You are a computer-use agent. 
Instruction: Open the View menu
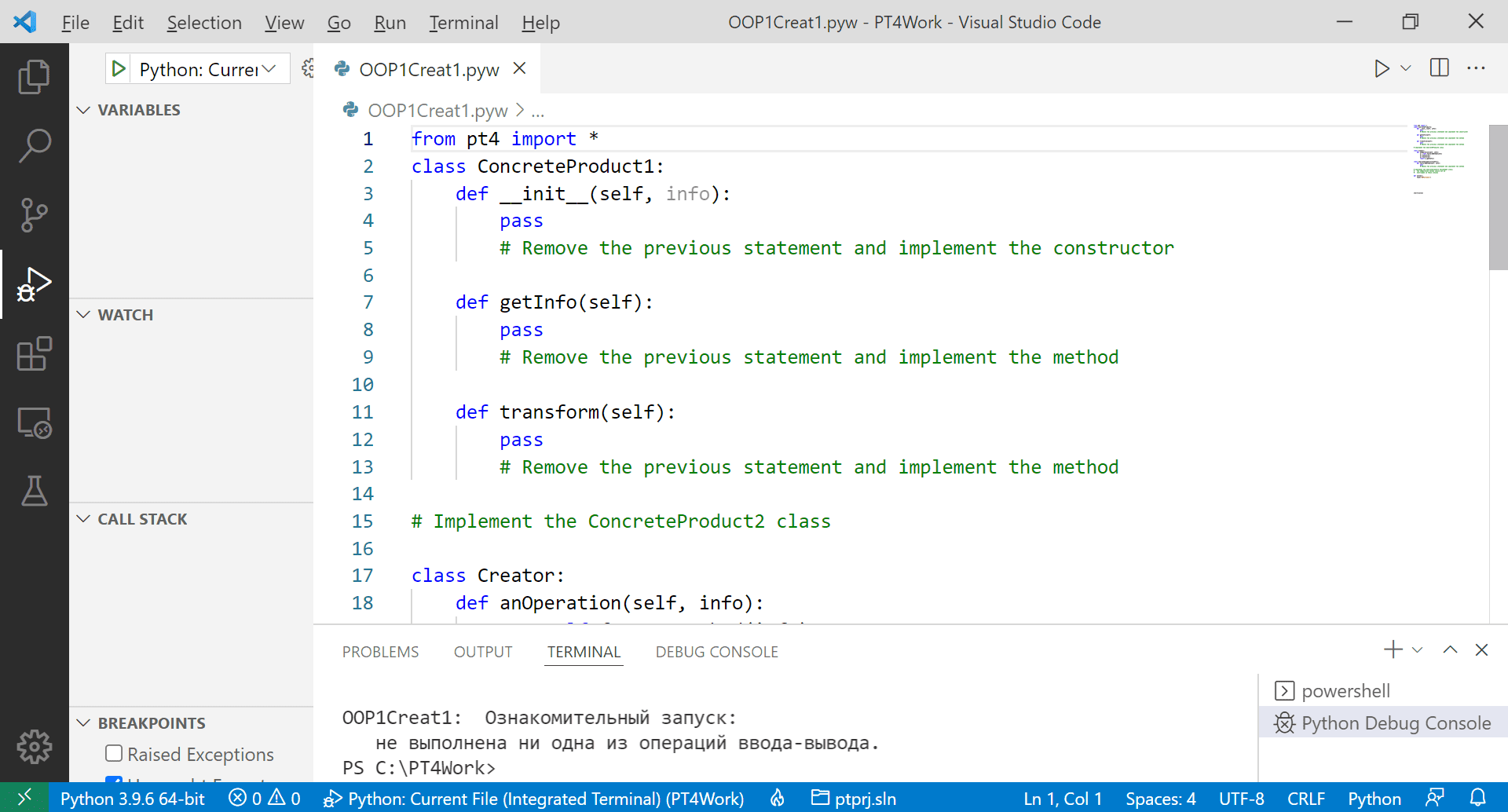[284, 23]
